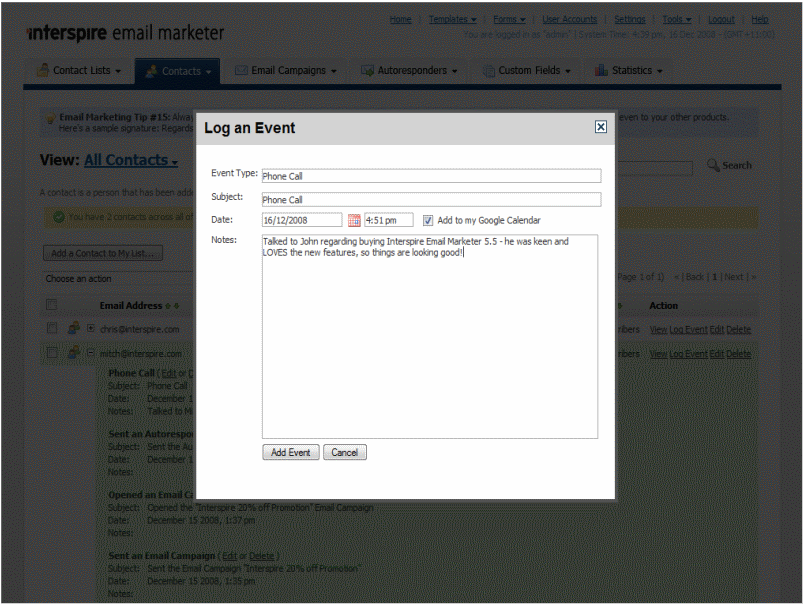This screenshot has height=604, width=804.
Task: Click the green success checkmark icon
Action: point(59,217)
